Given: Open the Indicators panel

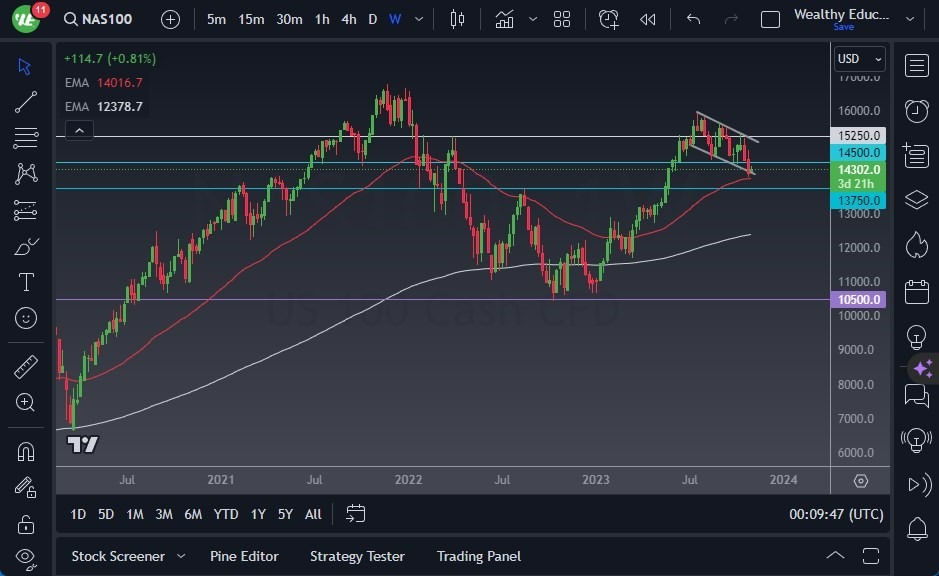Looking at the screenshot, I should [504, 18].
